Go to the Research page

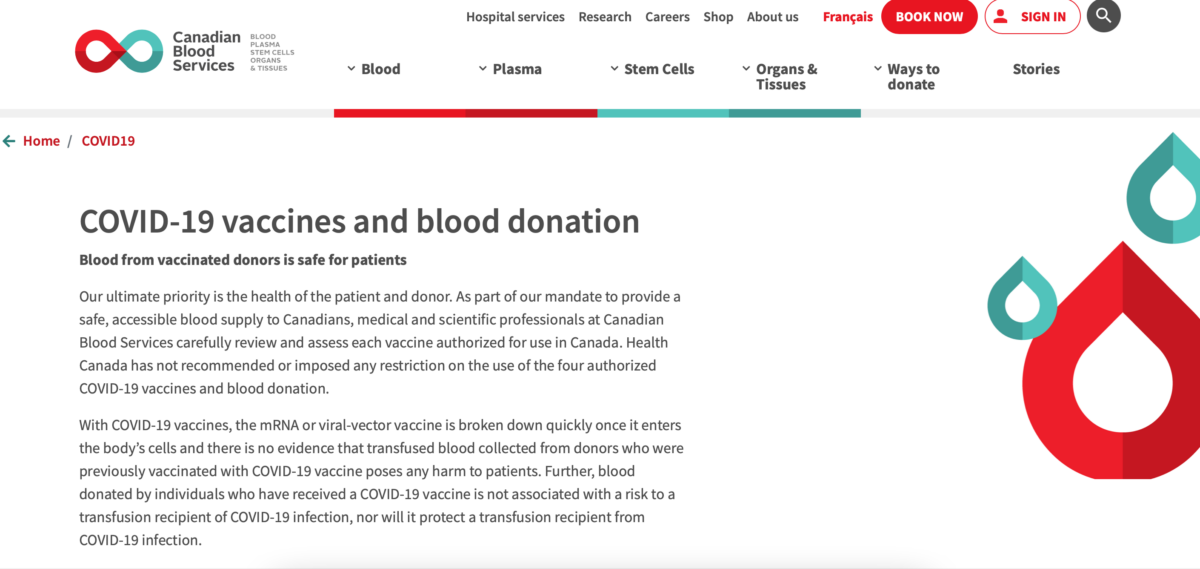pos(605,17)
